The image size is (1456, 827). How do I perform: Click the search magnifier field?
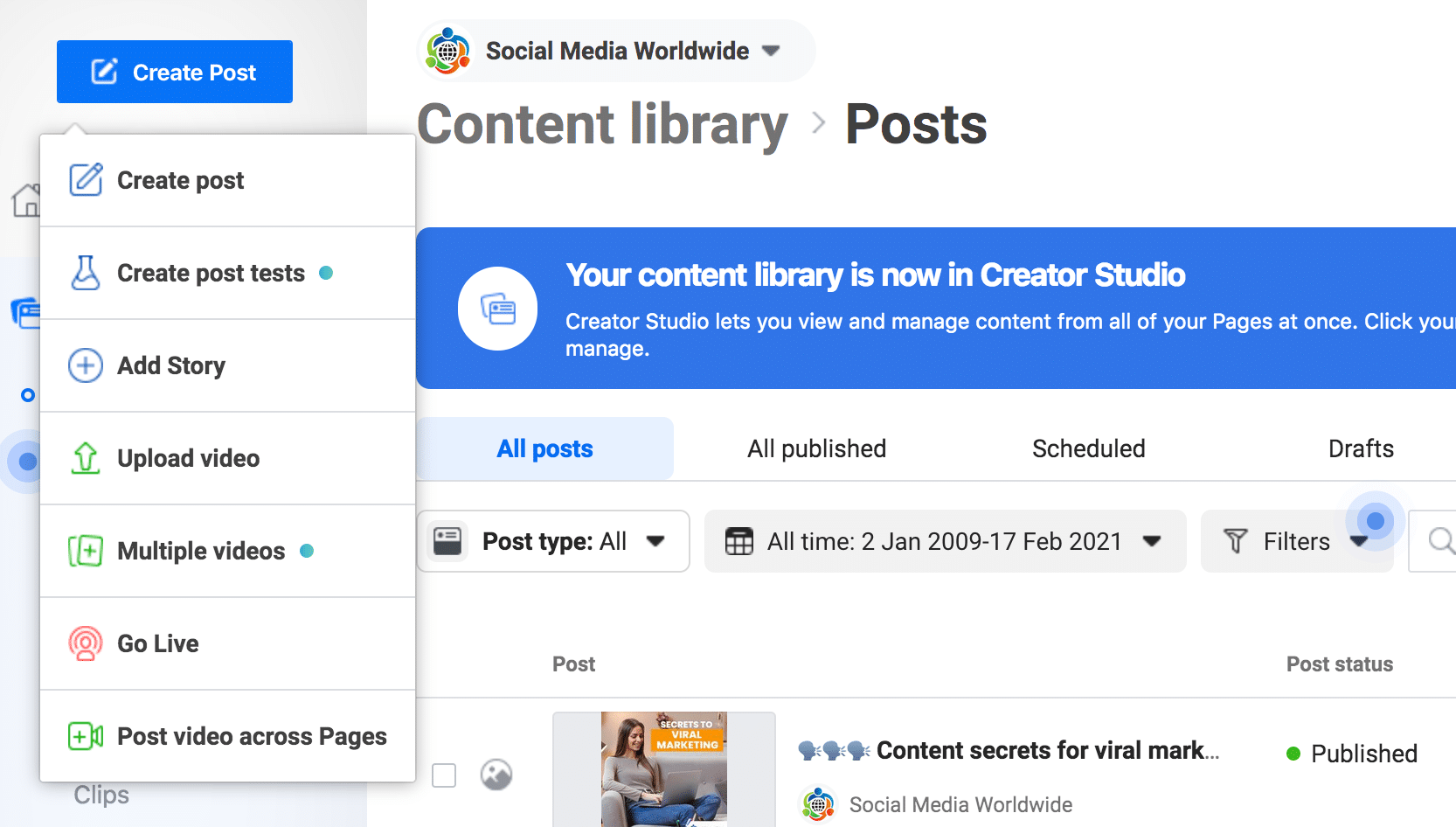(x=1433, y=541)
